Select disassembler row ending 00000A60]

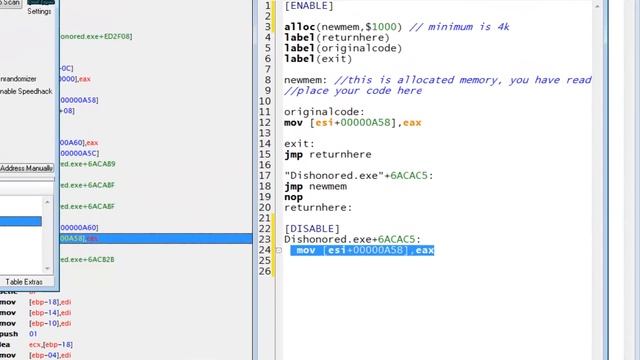click(x=79, y=227)
